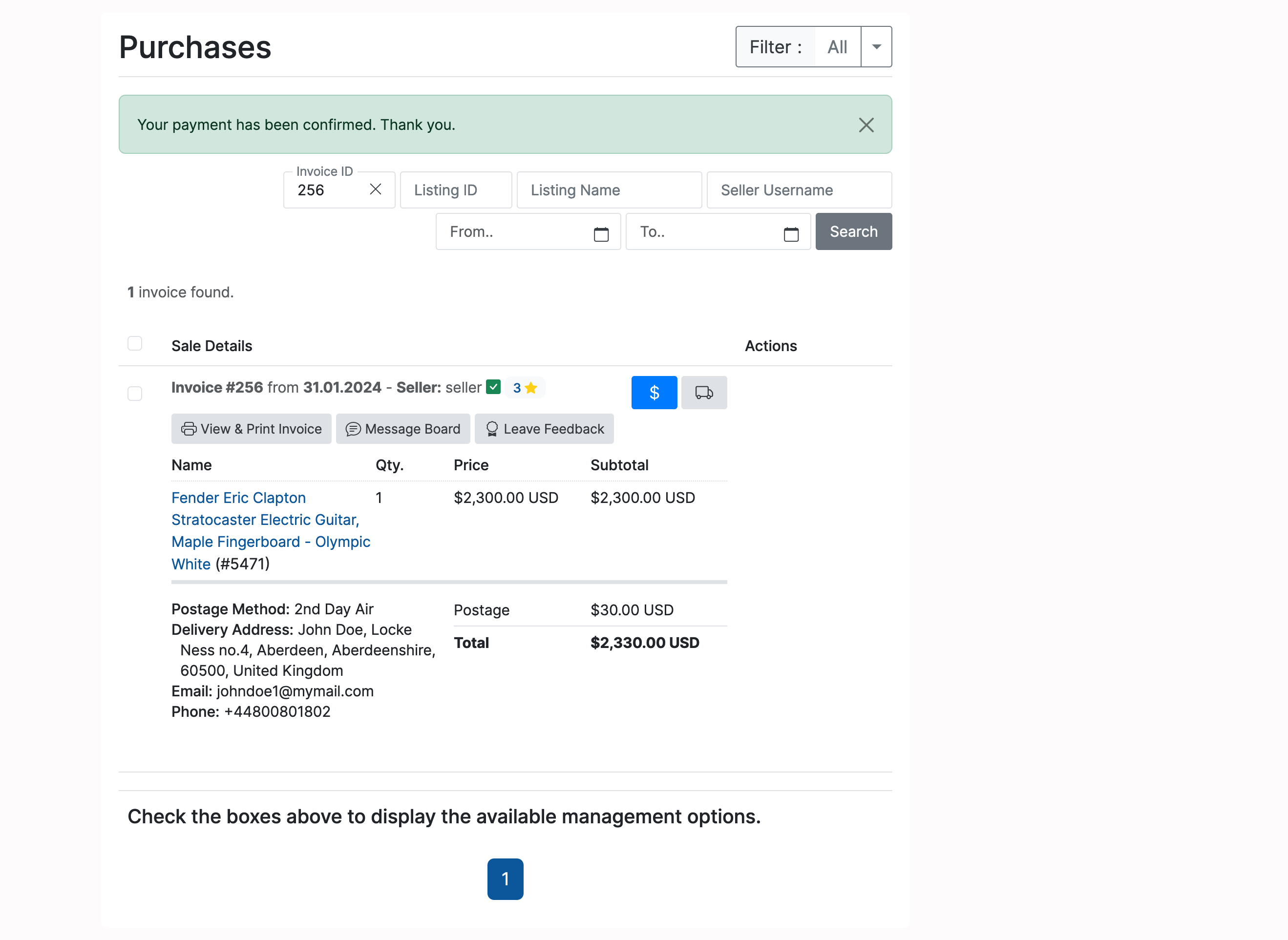Screen dimensions: 1288x940
Task: Open the From date calendar picker
Action: [x=601, y=234]
